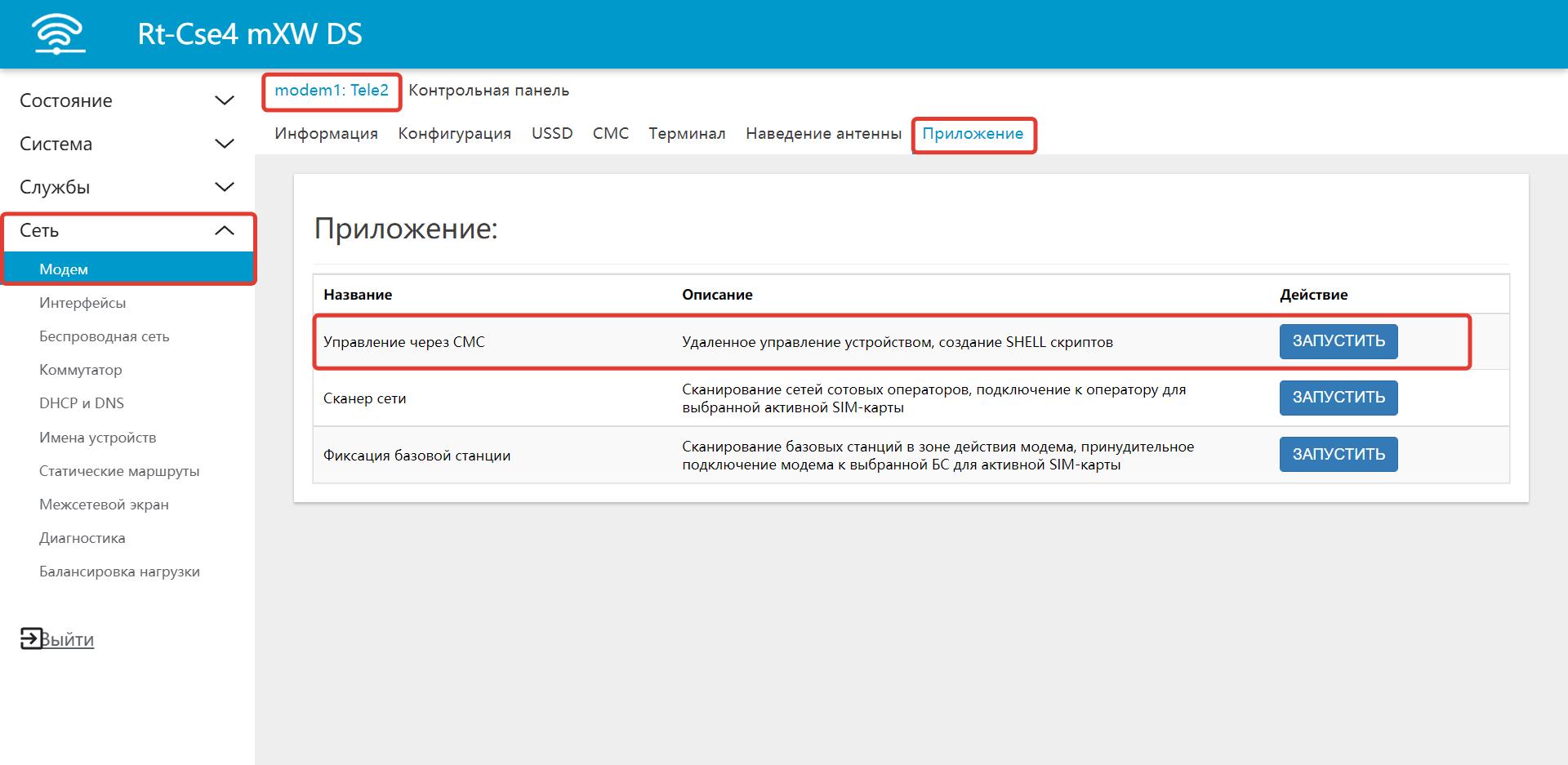Screen dimensions: 1568x765
Task: Open the Конфигурация tab
Action: [x=454, y=133]
